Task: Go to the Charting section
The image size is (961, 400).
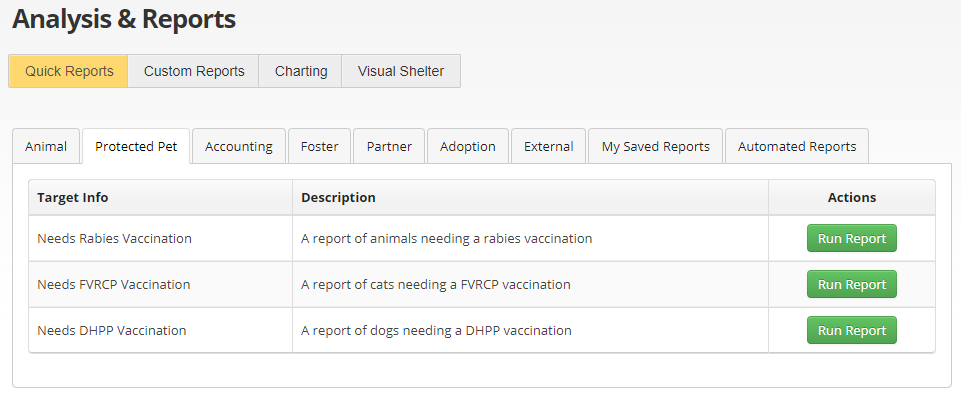Action: [301, 71]
